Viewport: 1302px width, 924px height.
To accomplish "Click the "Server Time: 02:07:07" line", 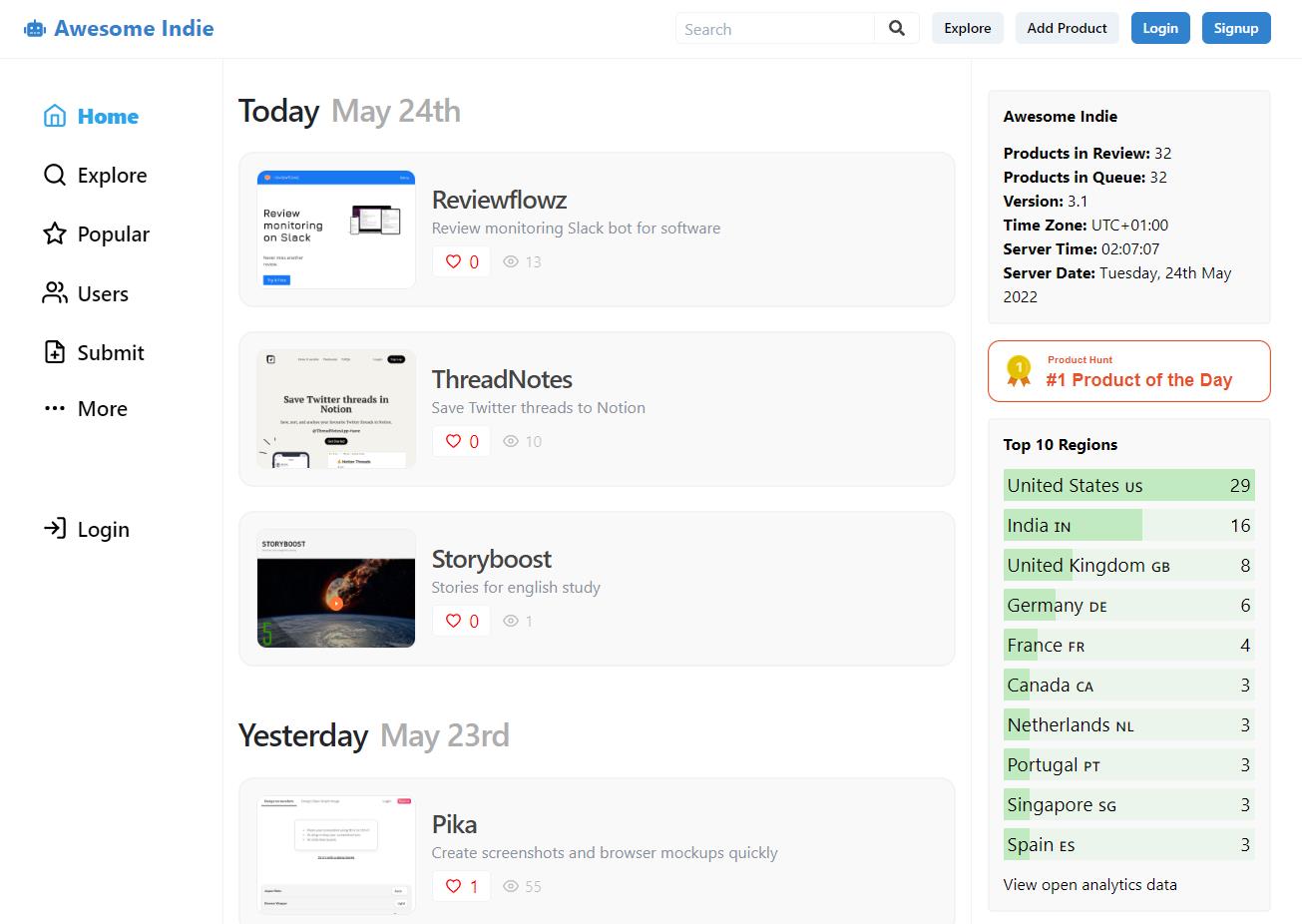I will [x=1082, y=248].
